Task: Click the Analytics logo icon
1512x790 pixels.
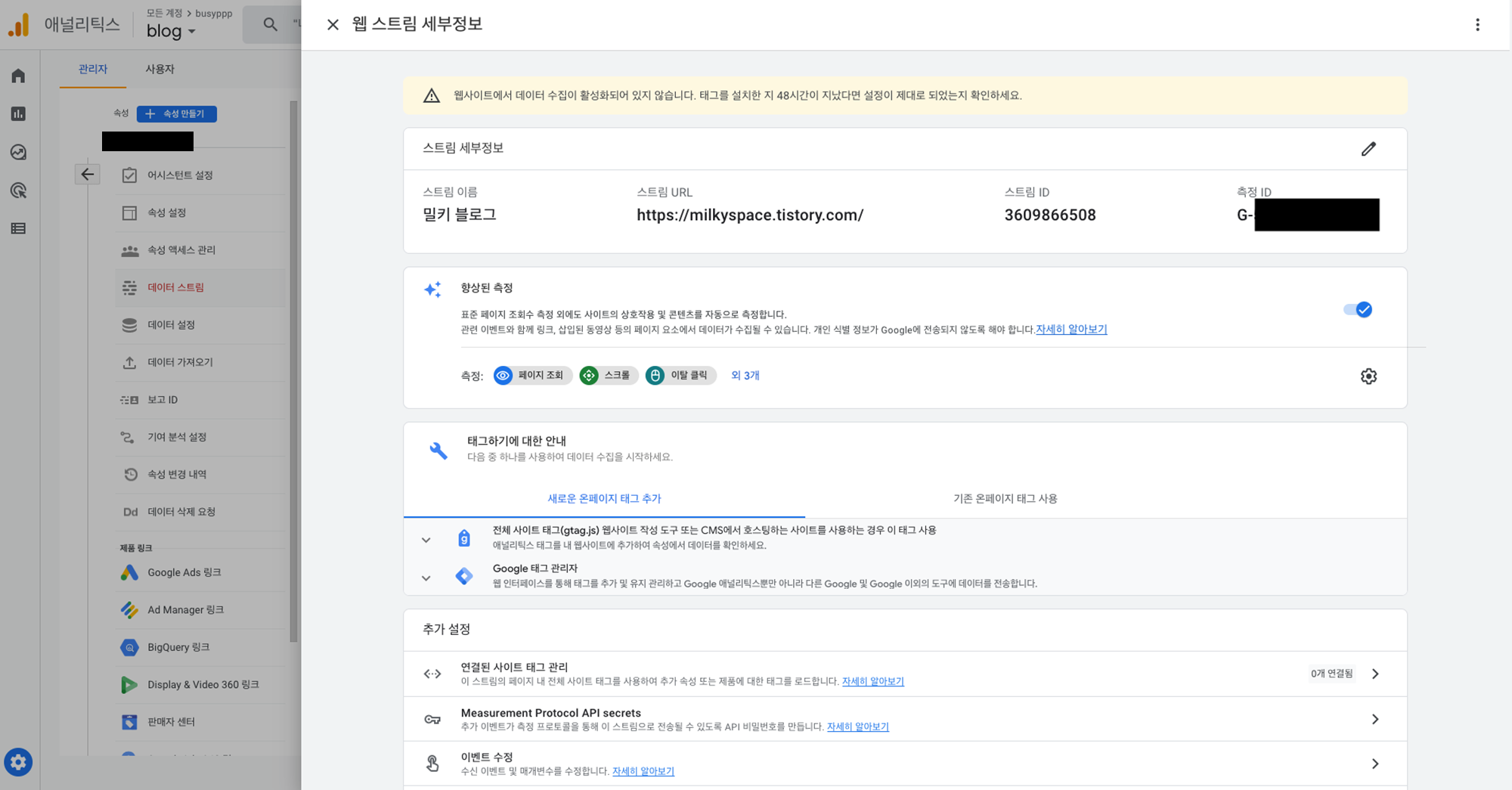Action: pyautogui.click(x=19, y=25)
